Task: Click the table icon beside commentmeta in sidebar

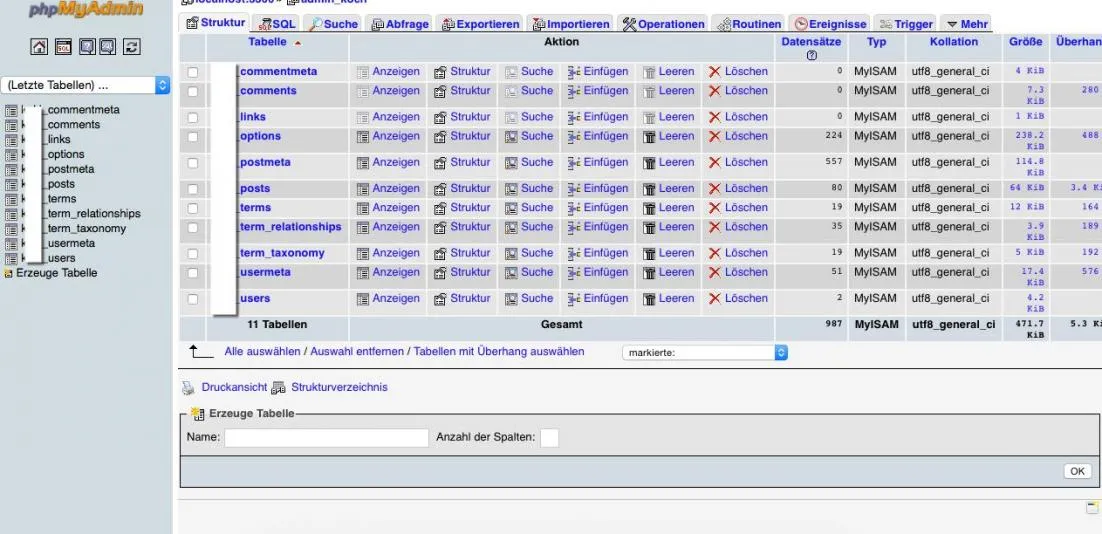Action: coord(11,110)
